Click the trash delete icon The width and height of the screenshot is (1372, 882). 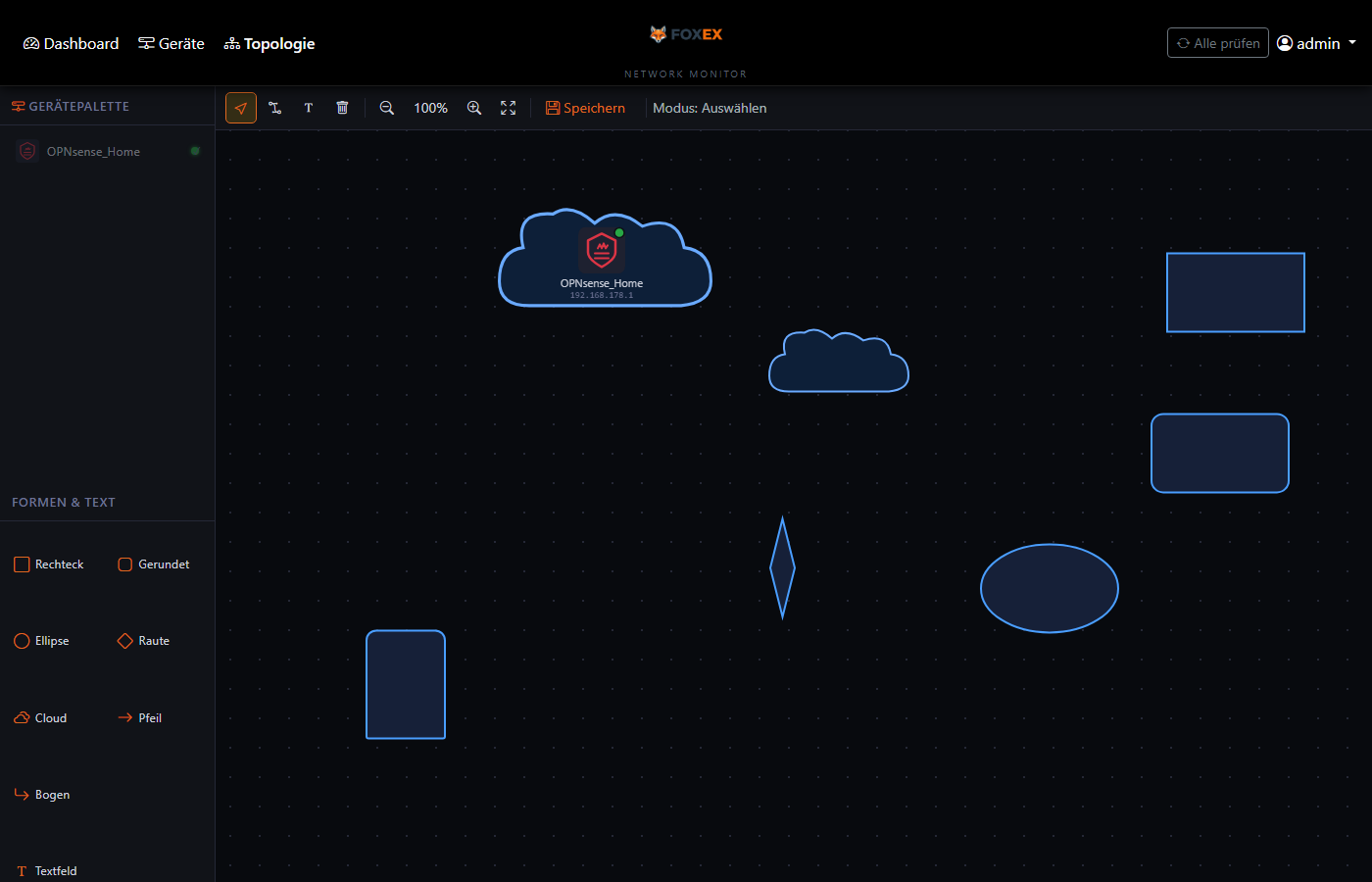[x=342, y=108]
